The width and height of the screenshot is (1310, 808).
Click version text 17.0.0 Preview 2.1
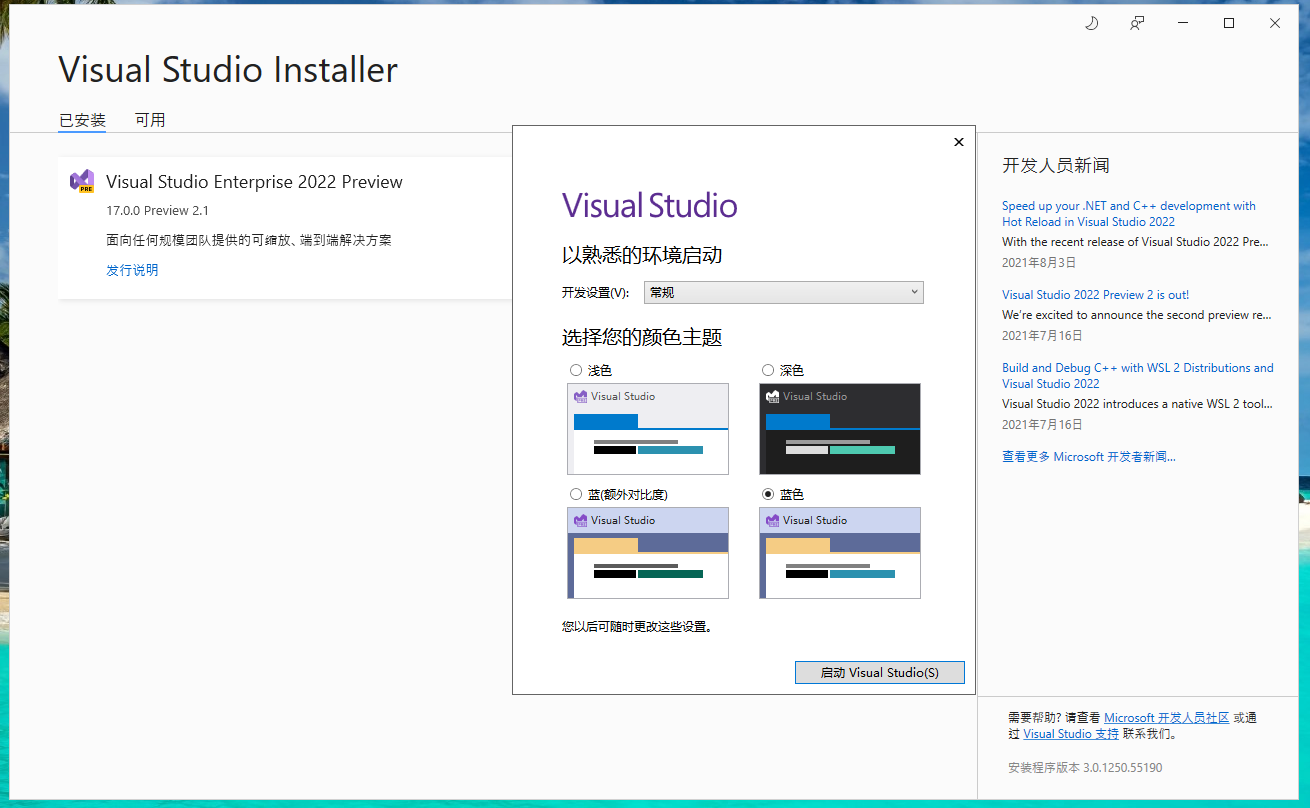tap(157, 211)
